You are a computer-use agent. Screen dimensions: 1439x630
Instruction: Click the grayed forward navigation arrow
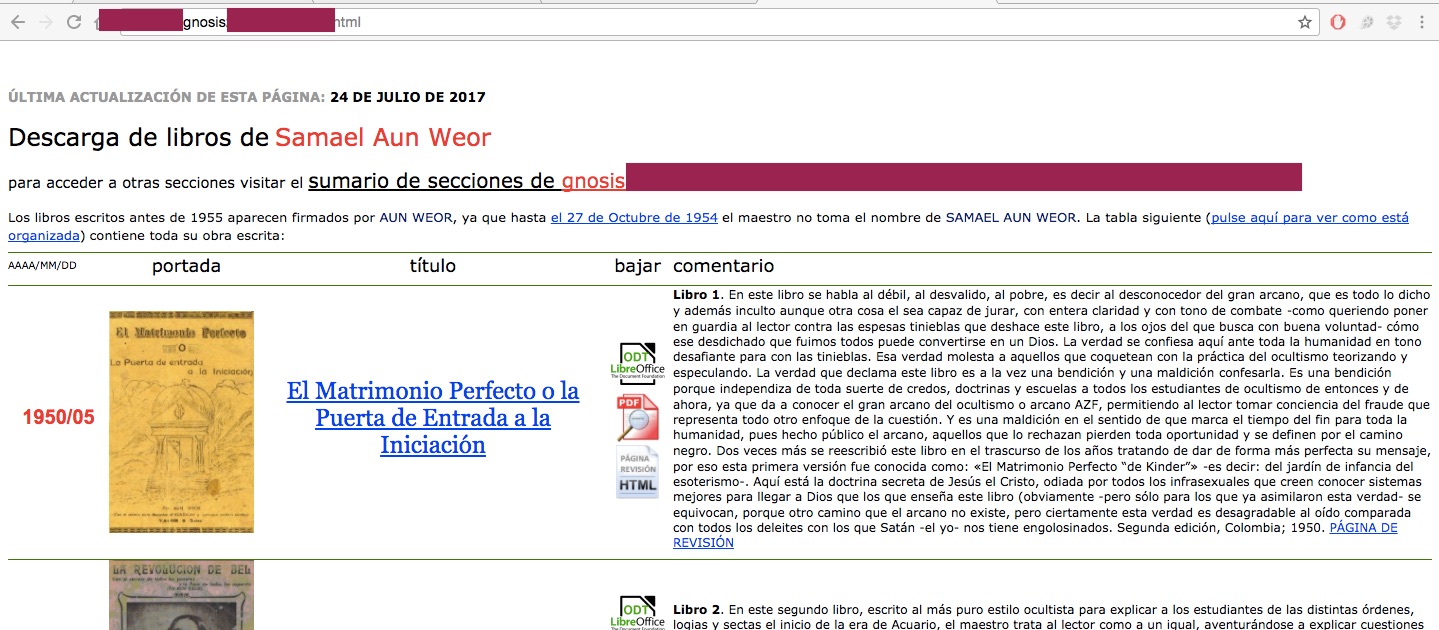[x=45, y=22]
